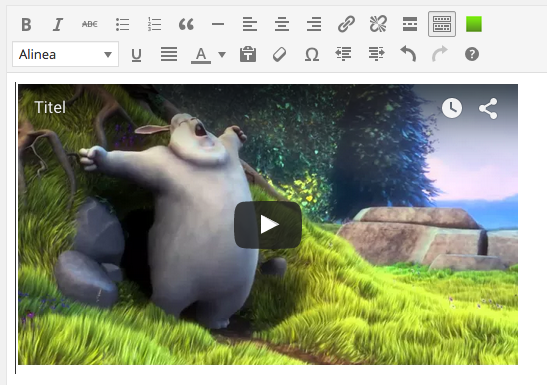547x385 pixels.
Task: Insert Read More tag
Action: point(410,24)
